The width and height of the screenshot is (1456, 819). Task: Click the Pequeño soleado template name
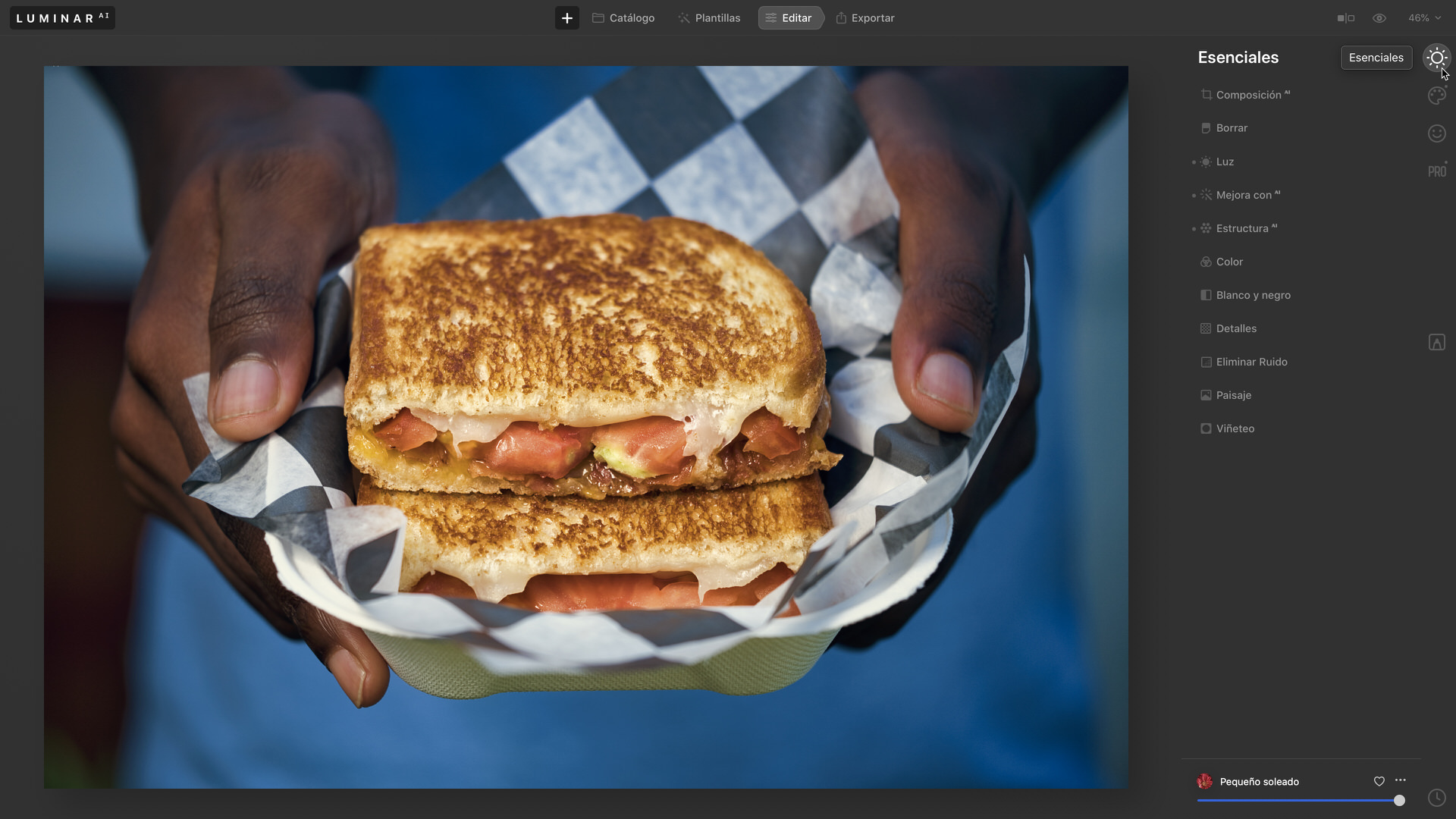click(1259, 782)
